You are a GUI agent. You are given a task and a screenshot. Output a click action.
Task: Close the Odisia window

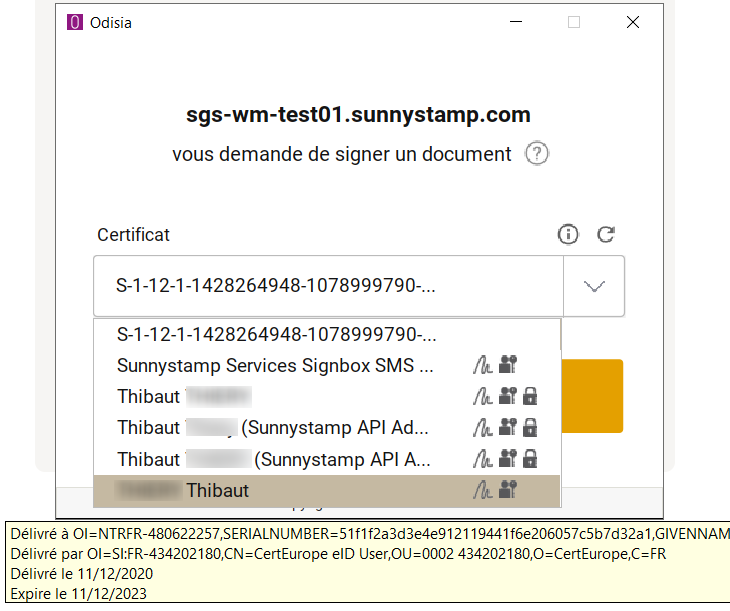(632, 23)
